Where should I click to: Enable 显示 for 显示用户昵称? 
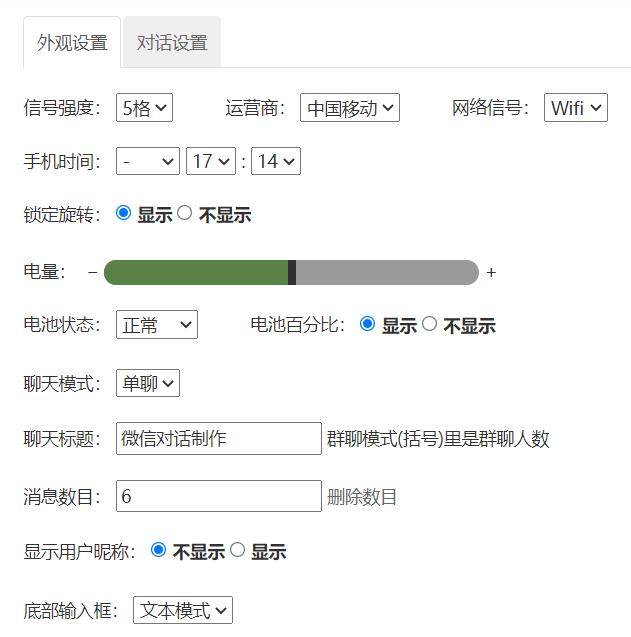[238, 550]
